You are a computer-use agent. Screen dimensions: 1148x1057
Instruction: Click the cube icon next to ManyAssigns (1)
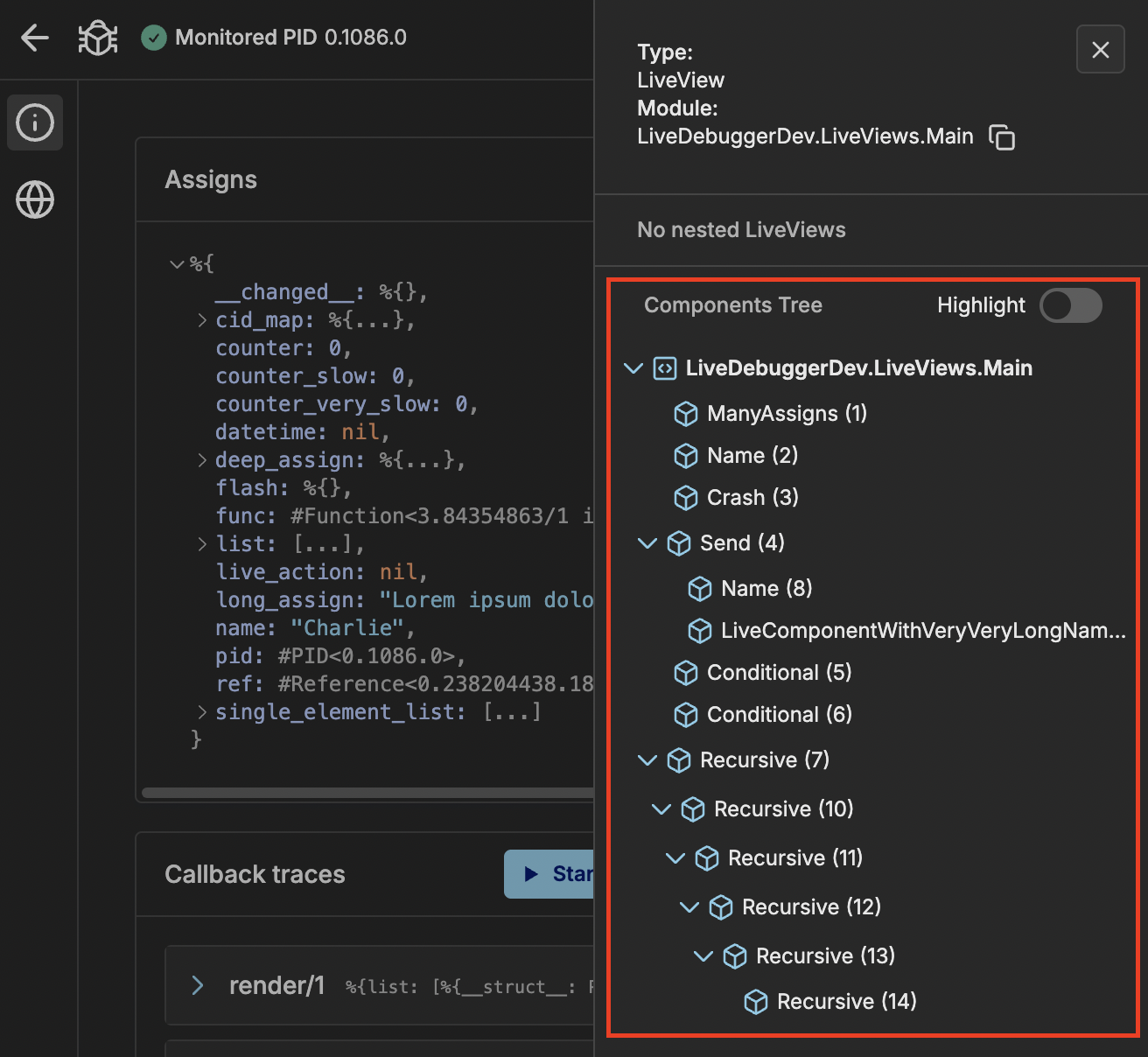pyautogui.click(x=686, y=414)
